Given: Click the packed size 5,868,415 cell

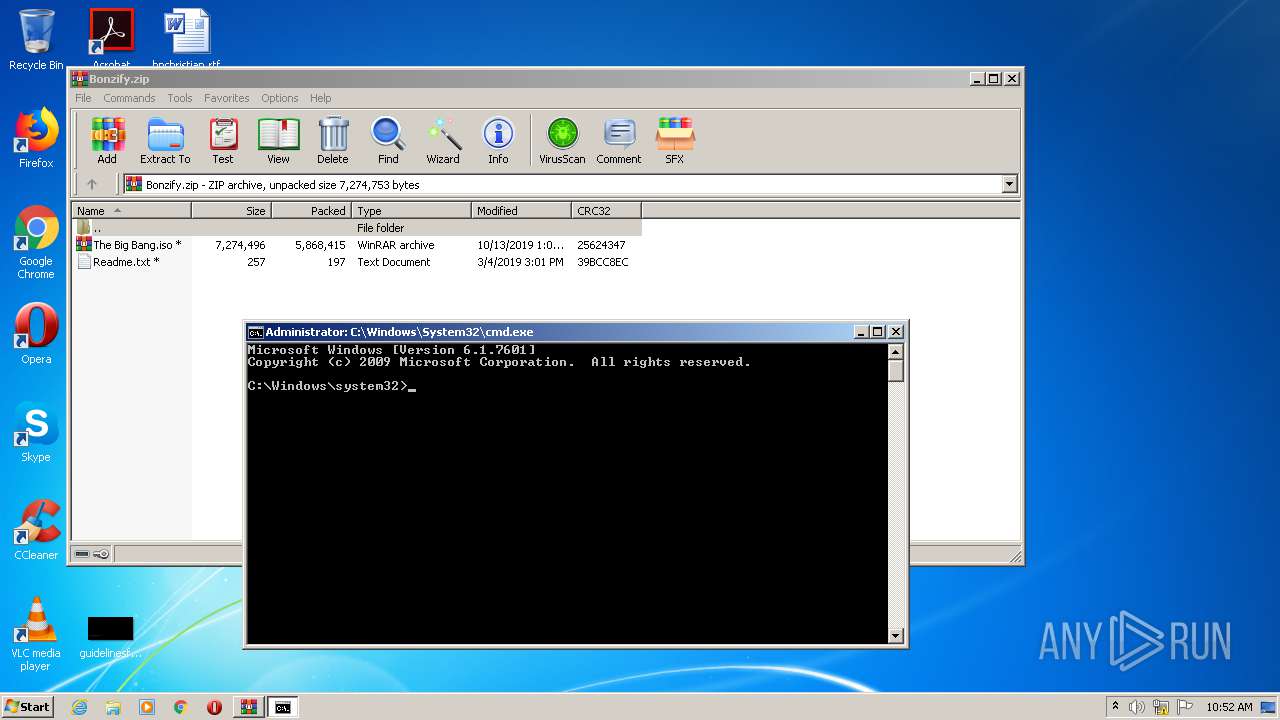Looking at the screenshot, I should coord(320,245).
